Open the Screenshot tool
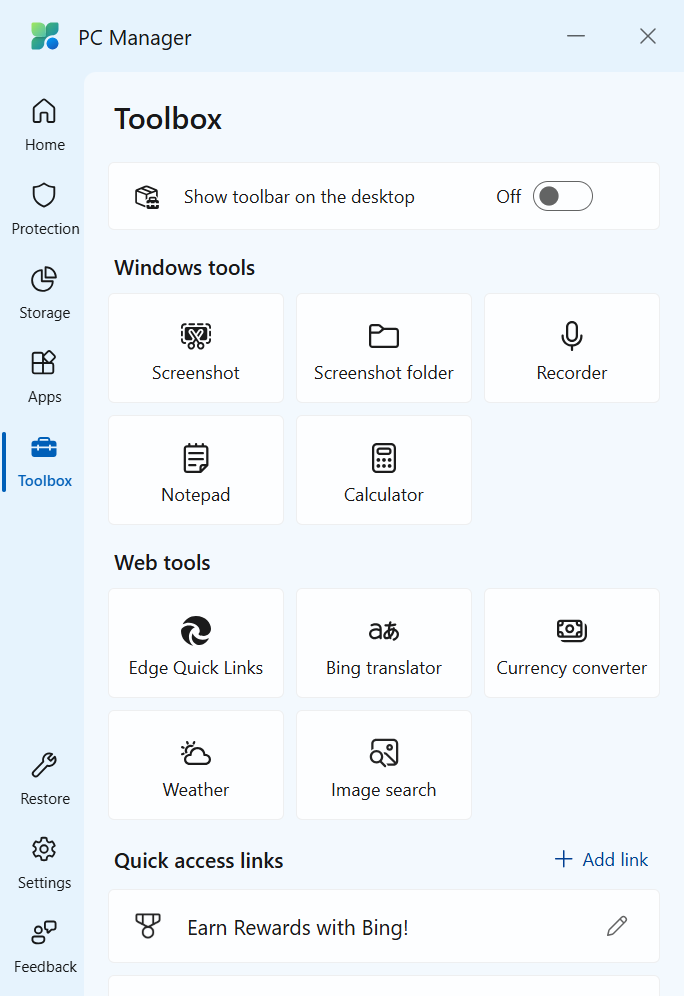This screenshot has width=684, height=996. click(x=196, y=349)
